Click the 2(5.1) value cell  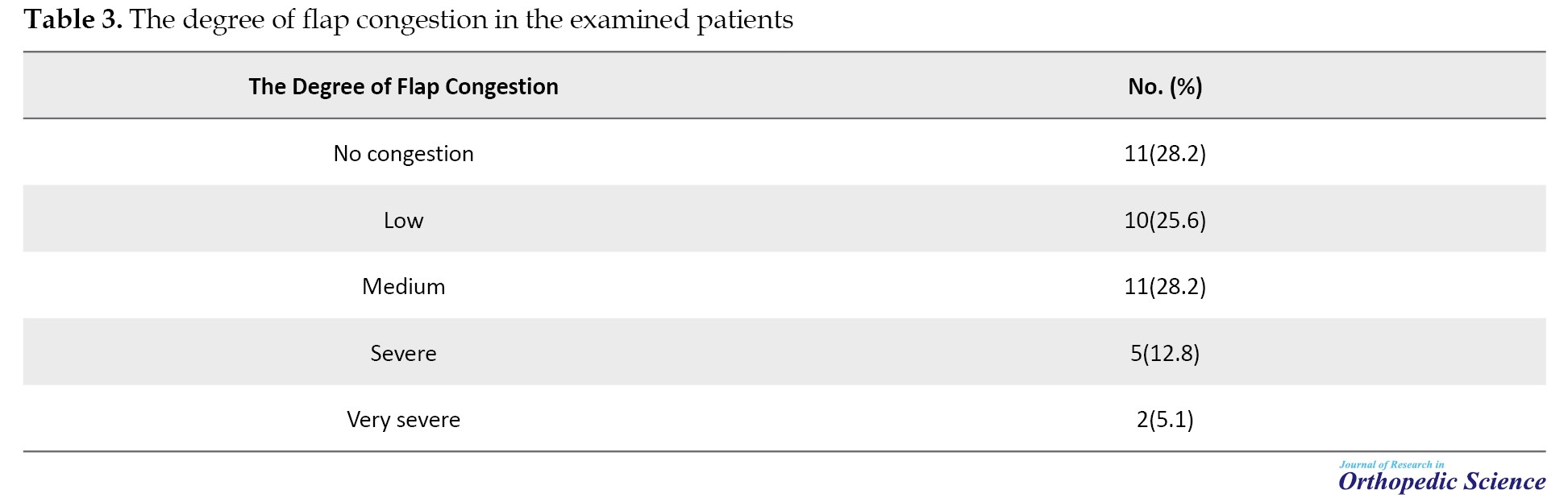tap(1165, 419)
